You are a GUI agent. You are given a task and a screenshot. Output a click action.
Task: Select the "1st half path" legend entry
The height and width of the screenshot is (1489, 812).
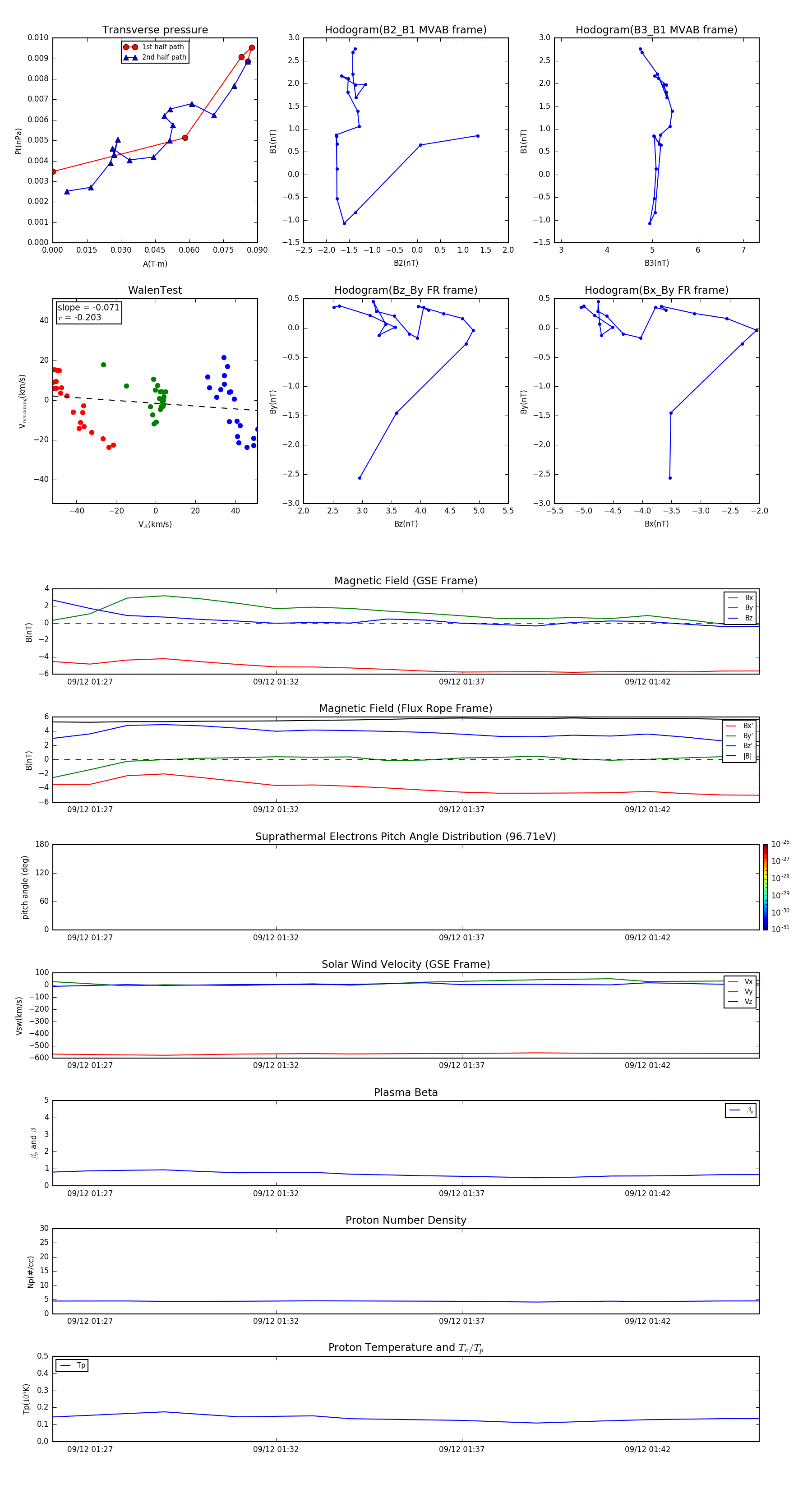(154, 47)
